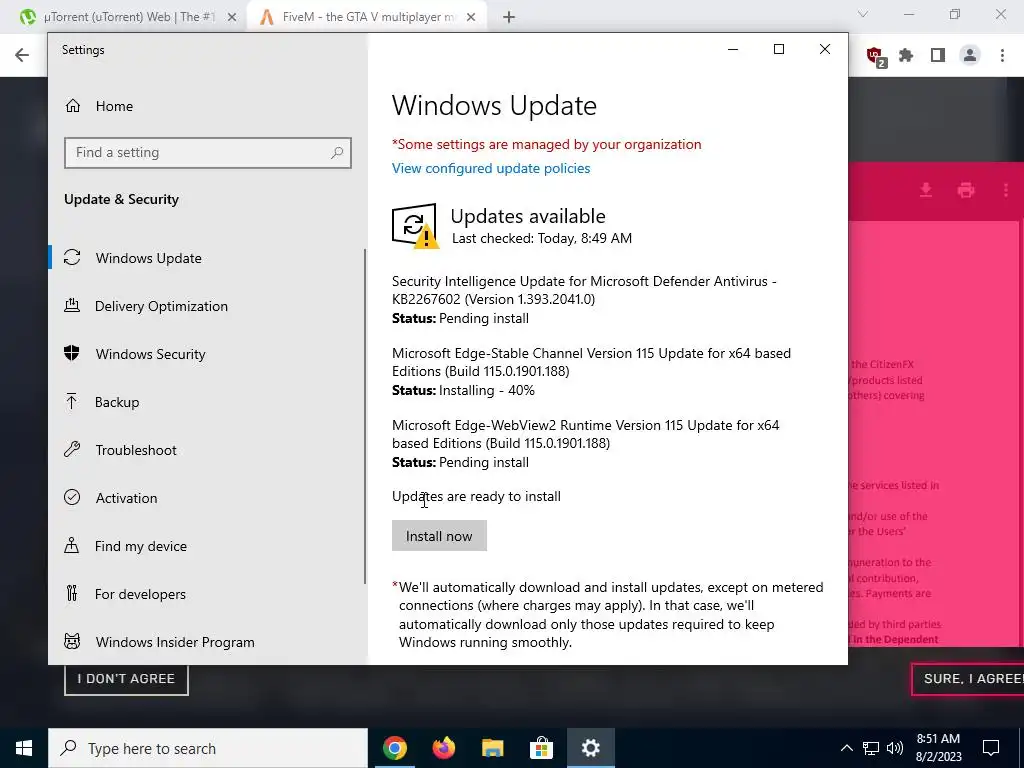Image resolution: width=1024 pixels, height=768 pixels.
Task: Click the Settings gear in the taskbar
Action: click(590, 748)
